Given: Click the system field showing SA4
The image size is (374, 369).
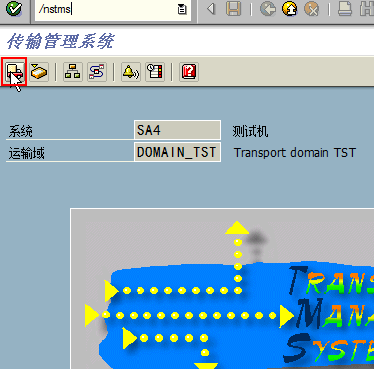Looking at the screenshot, I should 177,130.
